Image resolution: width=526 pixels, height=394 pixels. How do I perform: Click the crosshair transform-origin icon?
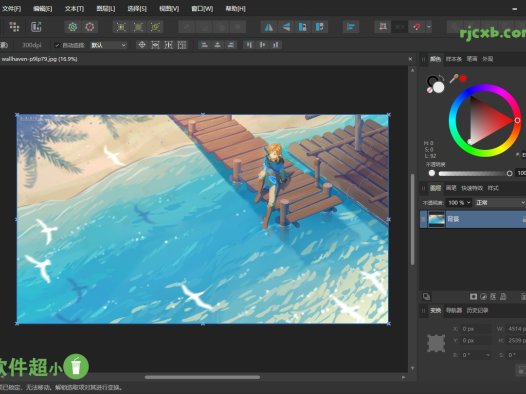[142, 45]
